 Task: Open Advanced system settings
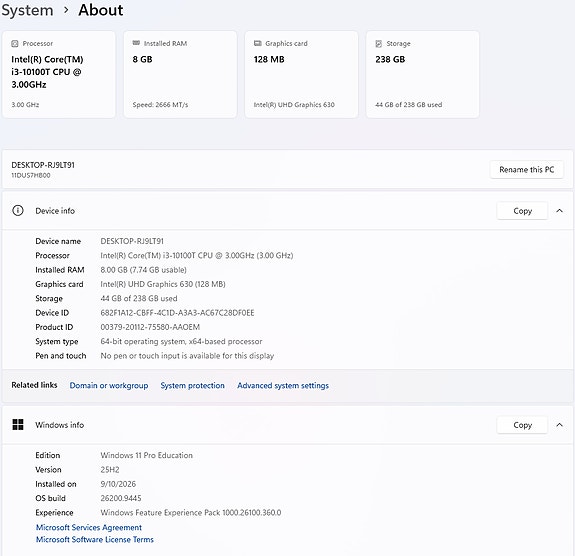(x=283, y=385)
